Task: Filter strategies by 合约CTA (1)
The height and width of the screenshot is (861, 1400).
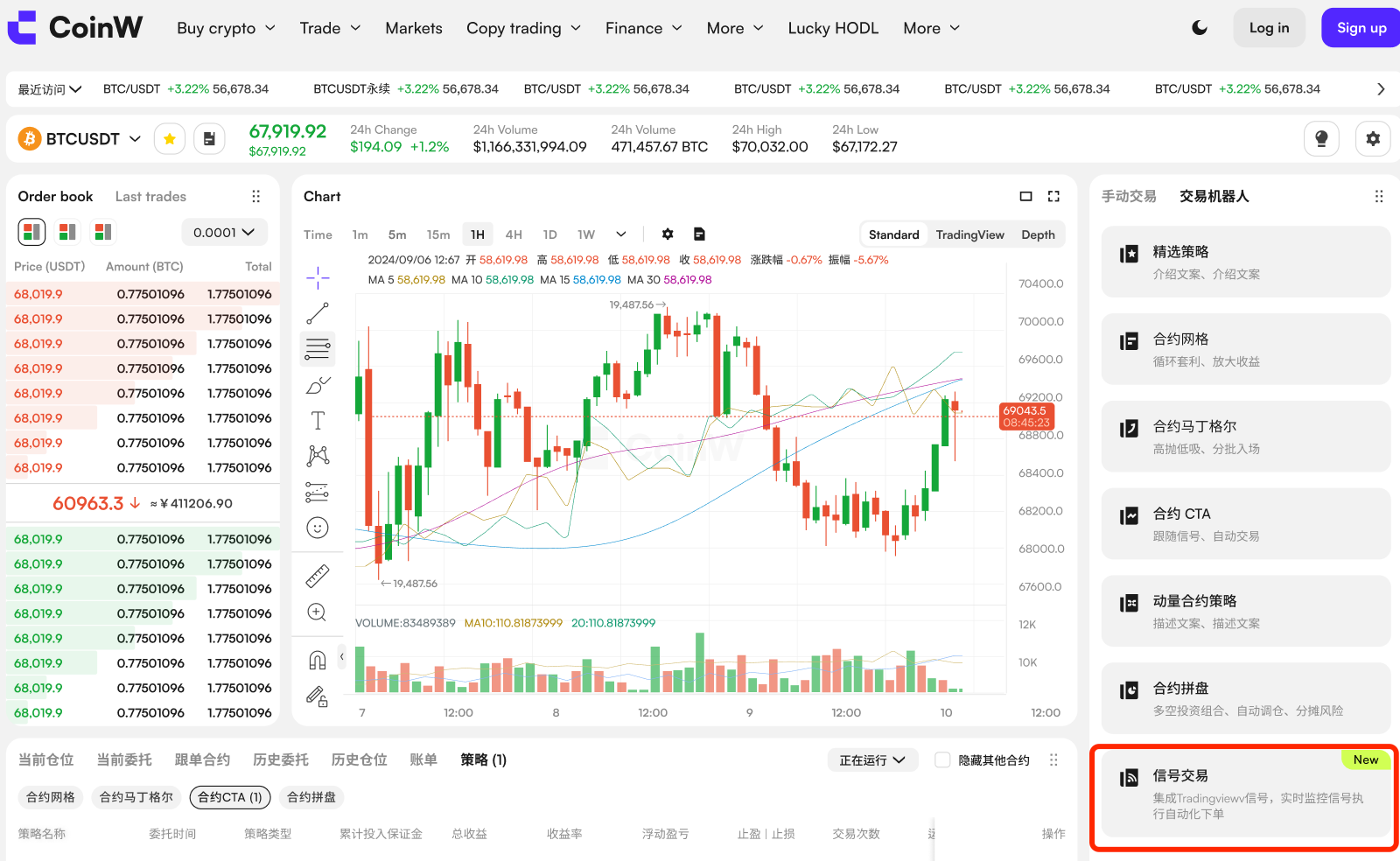Action: pyautogui.click(x=230, y=797)
